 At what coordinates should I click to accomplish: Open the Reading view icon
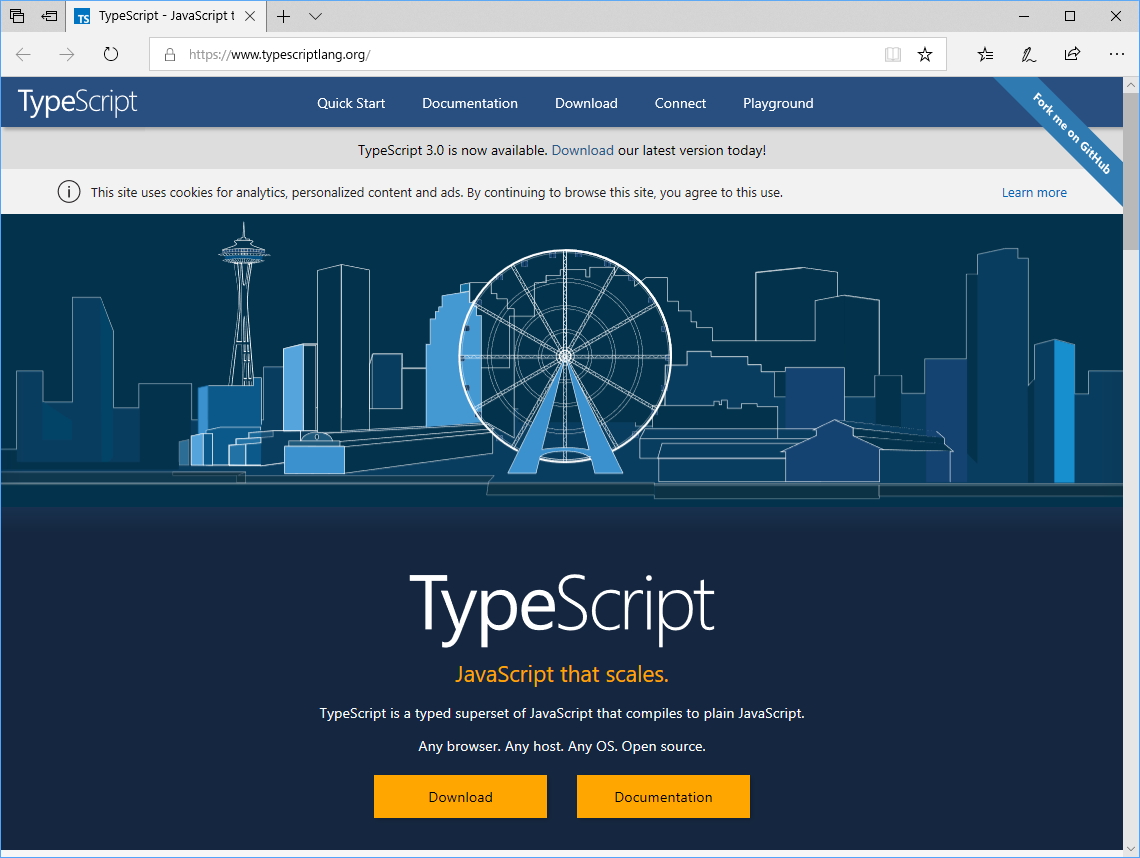[892, 54]
